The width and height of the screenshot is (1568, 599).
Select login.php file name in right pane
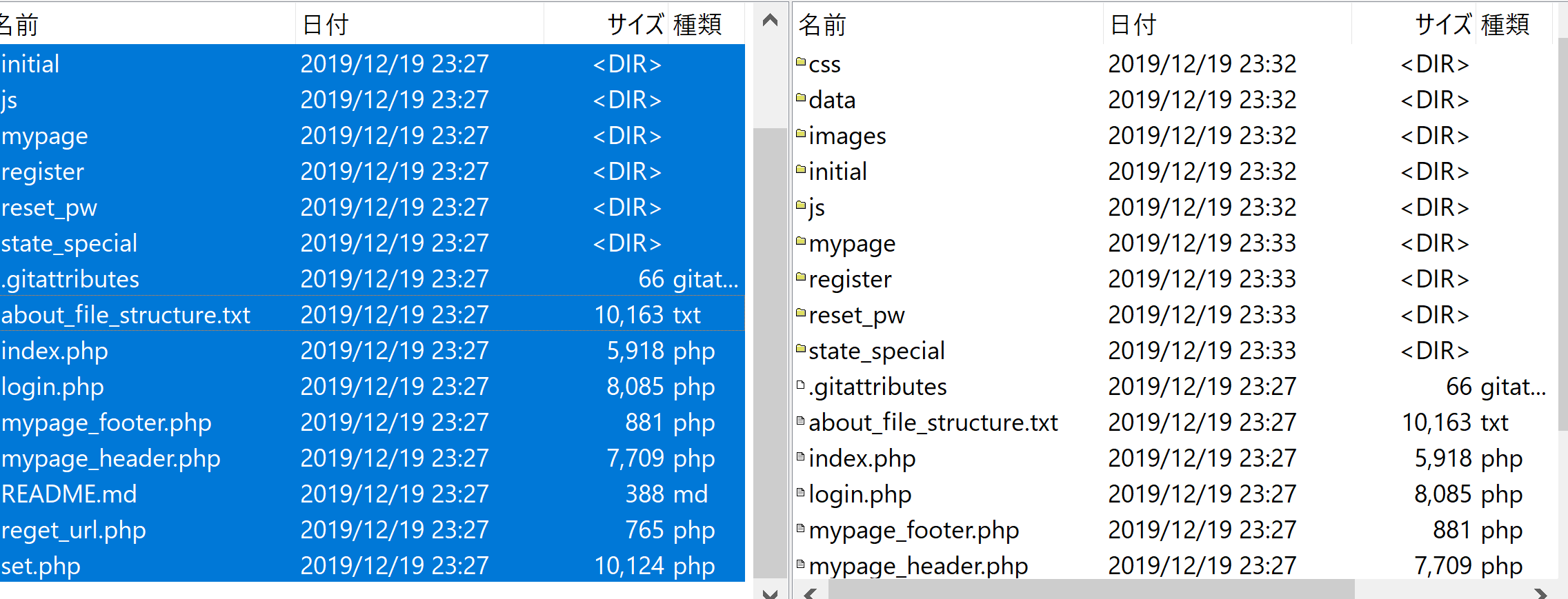point(860,494)
